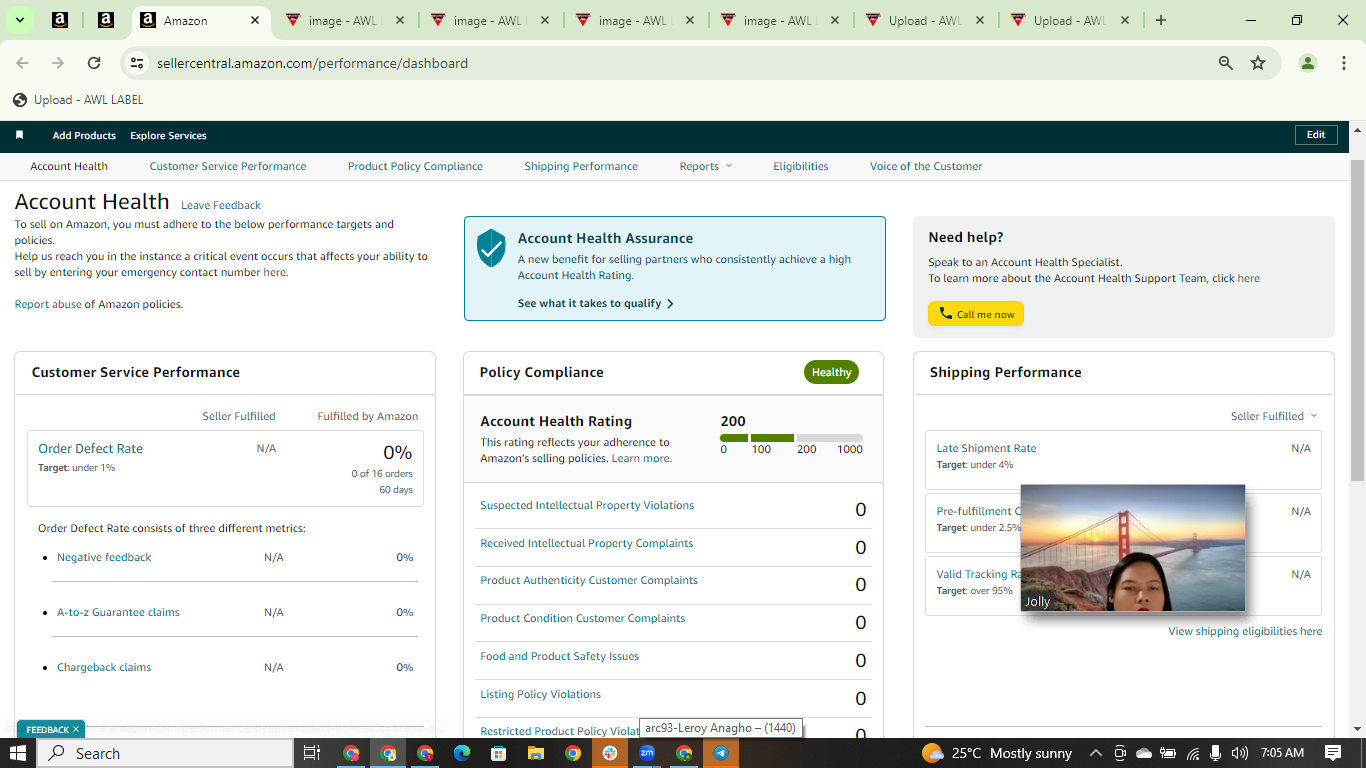This screenshot has width=1366, height=768.
Task: Close the active Amazon tab
Action: [255, 20]
